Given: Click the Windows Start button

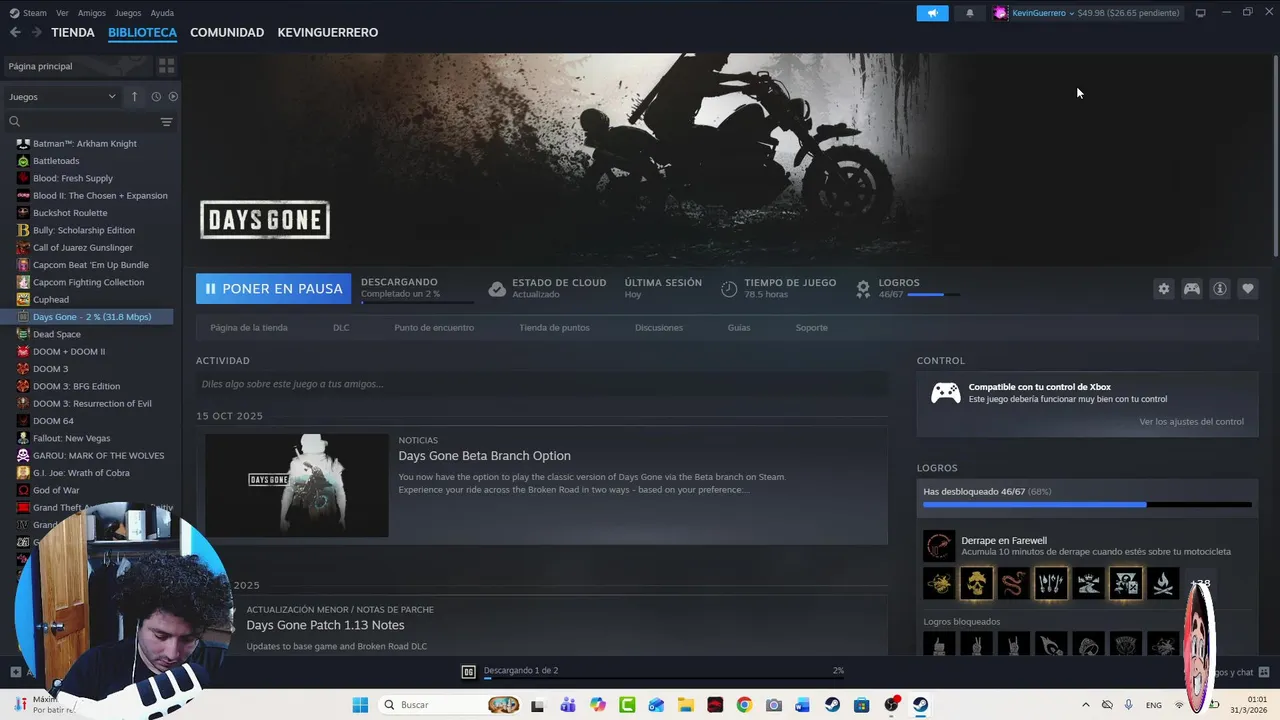Looking at the screenshot, I should click(360, 705).
